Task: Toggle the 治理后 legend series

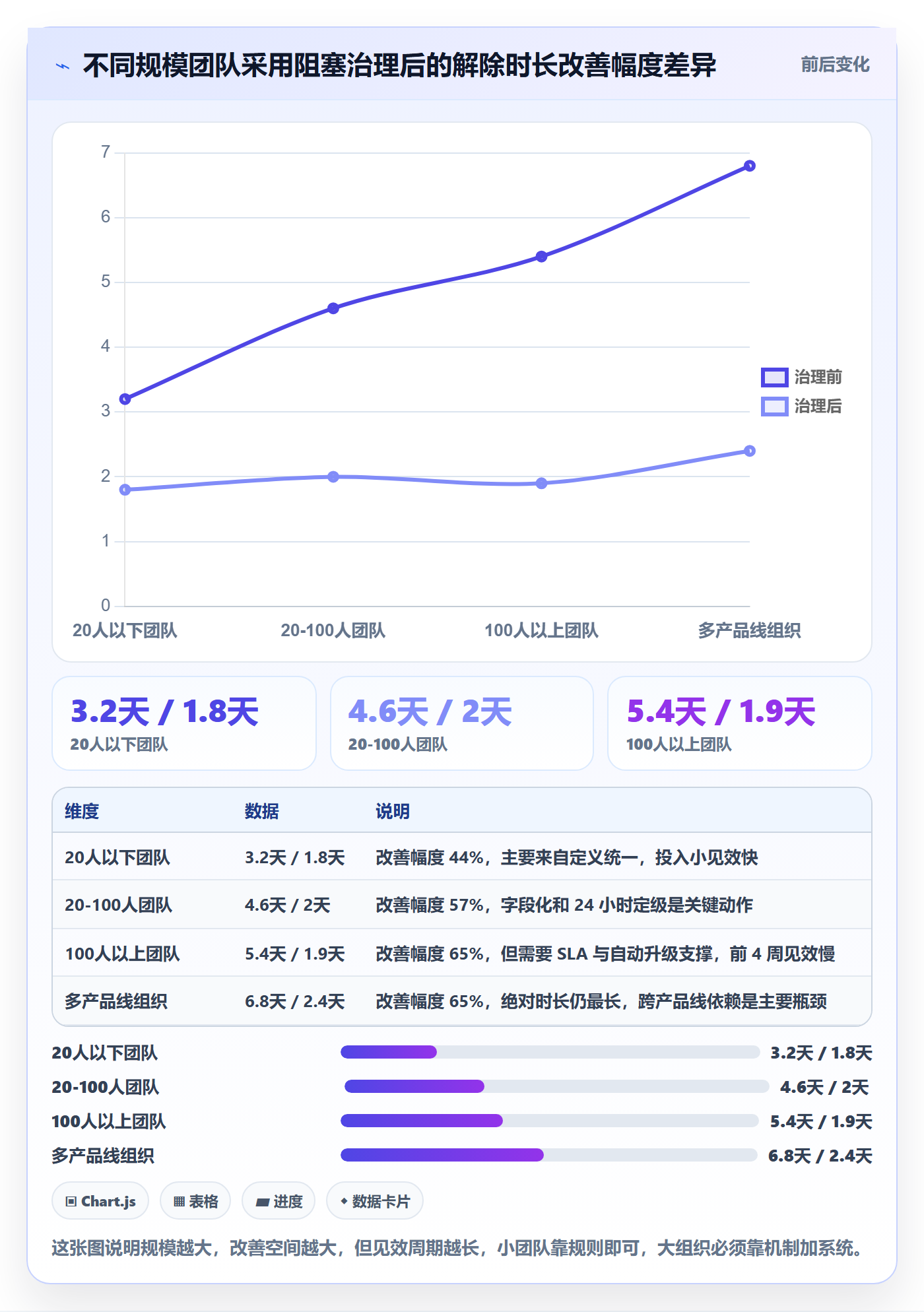Action: [x=801, y=406]
